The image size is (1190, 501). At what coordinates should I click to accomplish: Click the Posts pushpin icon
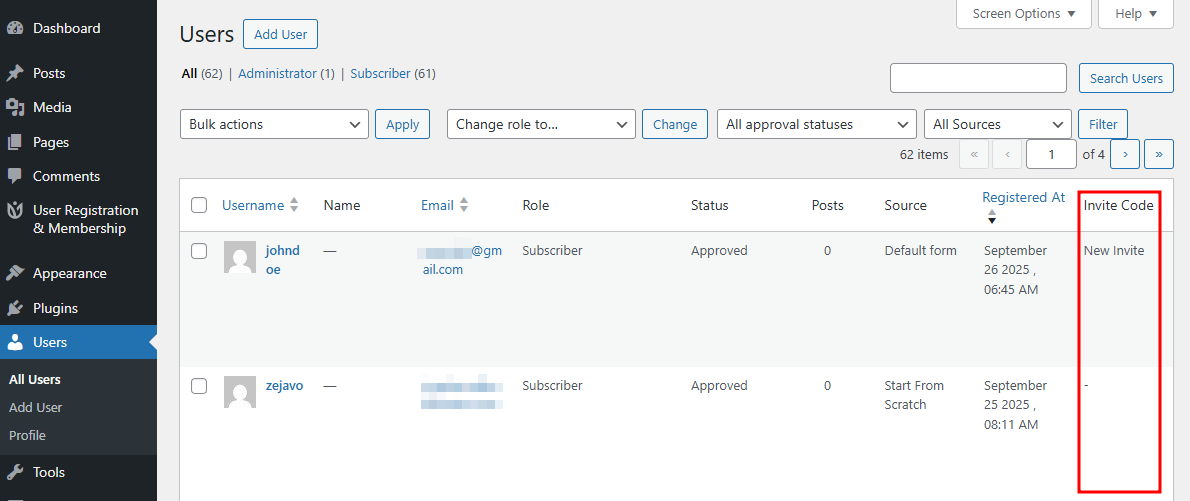[14, 74]
